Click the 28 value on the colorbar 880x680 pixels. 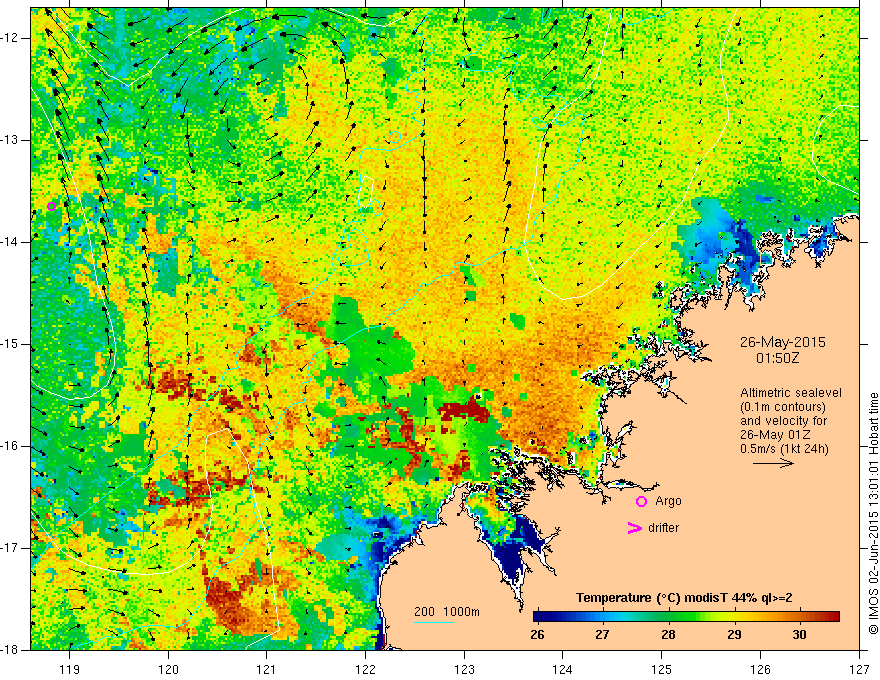pyautogui.click(x=668, y=635)
